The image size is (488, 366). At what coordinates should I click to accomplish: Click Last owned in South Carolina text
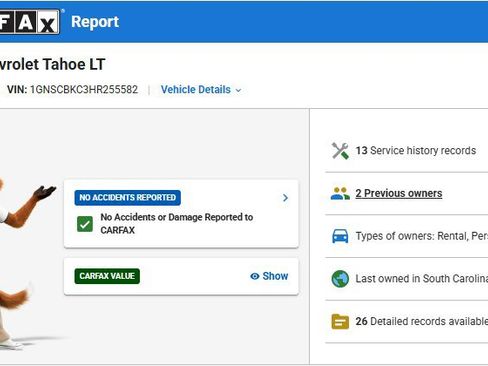pyautogui.click(x=422, y=279)
